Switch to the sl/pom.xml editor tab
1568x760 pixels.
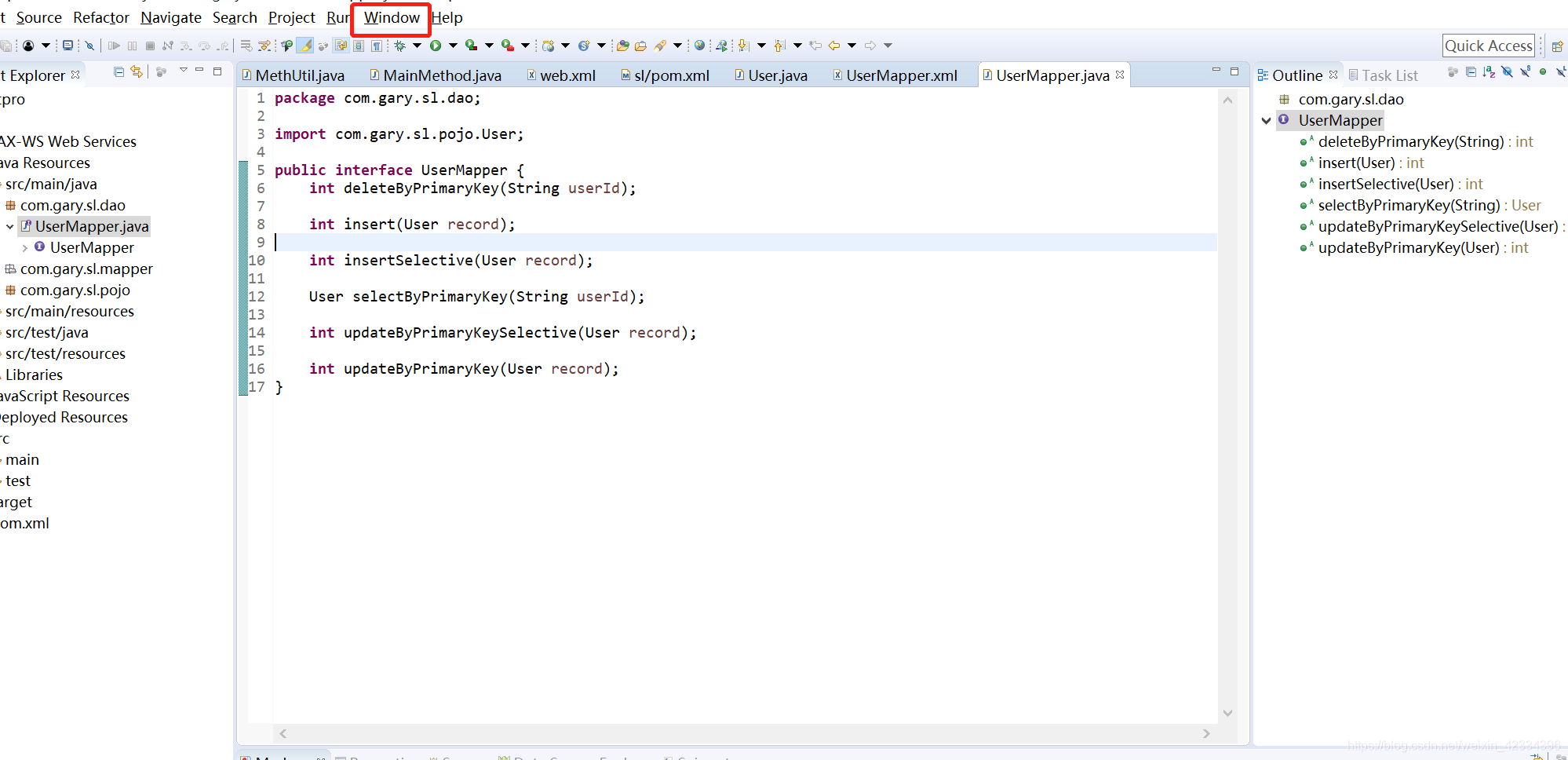coord(665,75)
